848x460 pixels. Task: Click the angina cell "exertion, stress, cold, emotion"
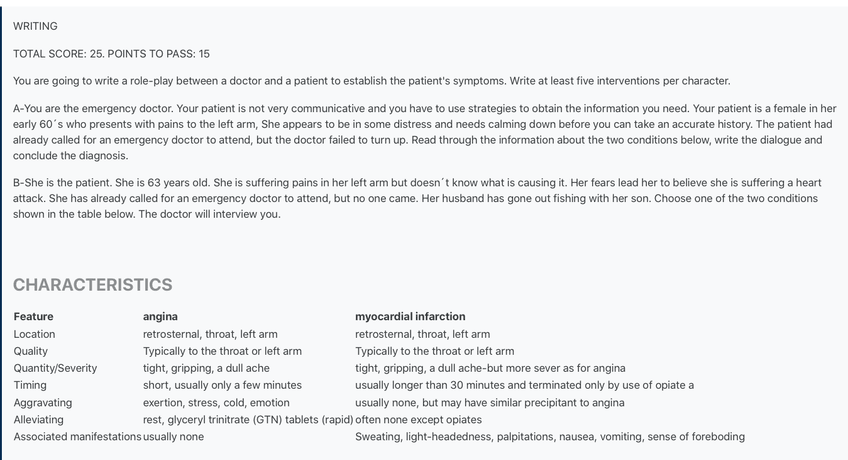216,402
